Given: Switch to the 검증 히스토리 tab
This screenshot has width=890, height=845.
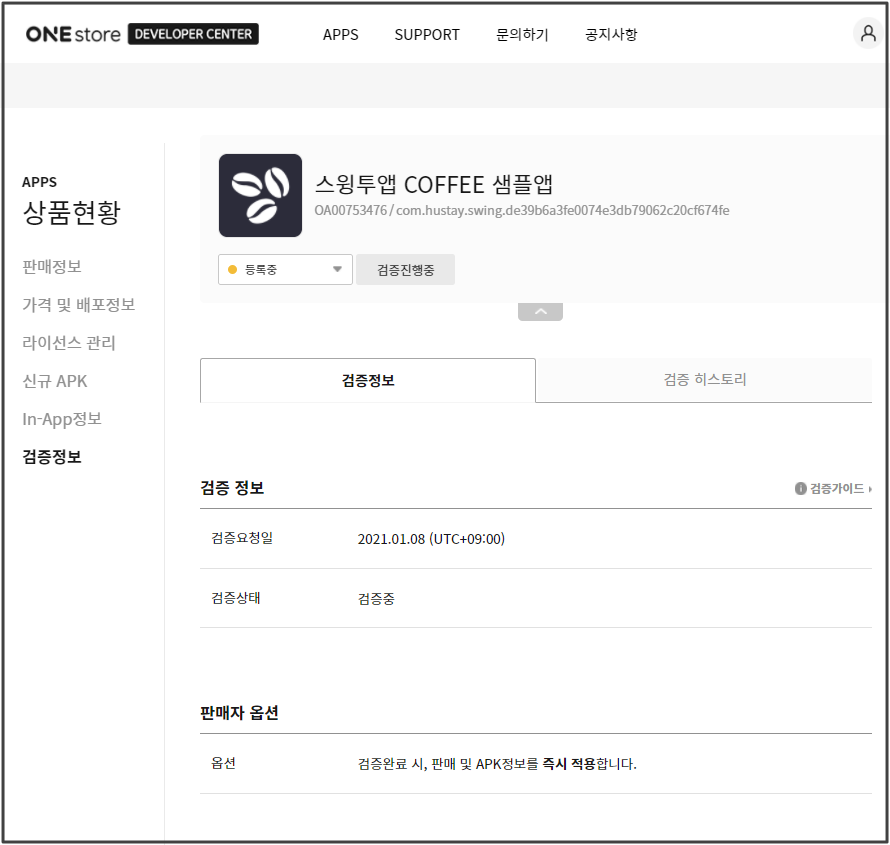Looking at the screenshot, I should [704, 380].
